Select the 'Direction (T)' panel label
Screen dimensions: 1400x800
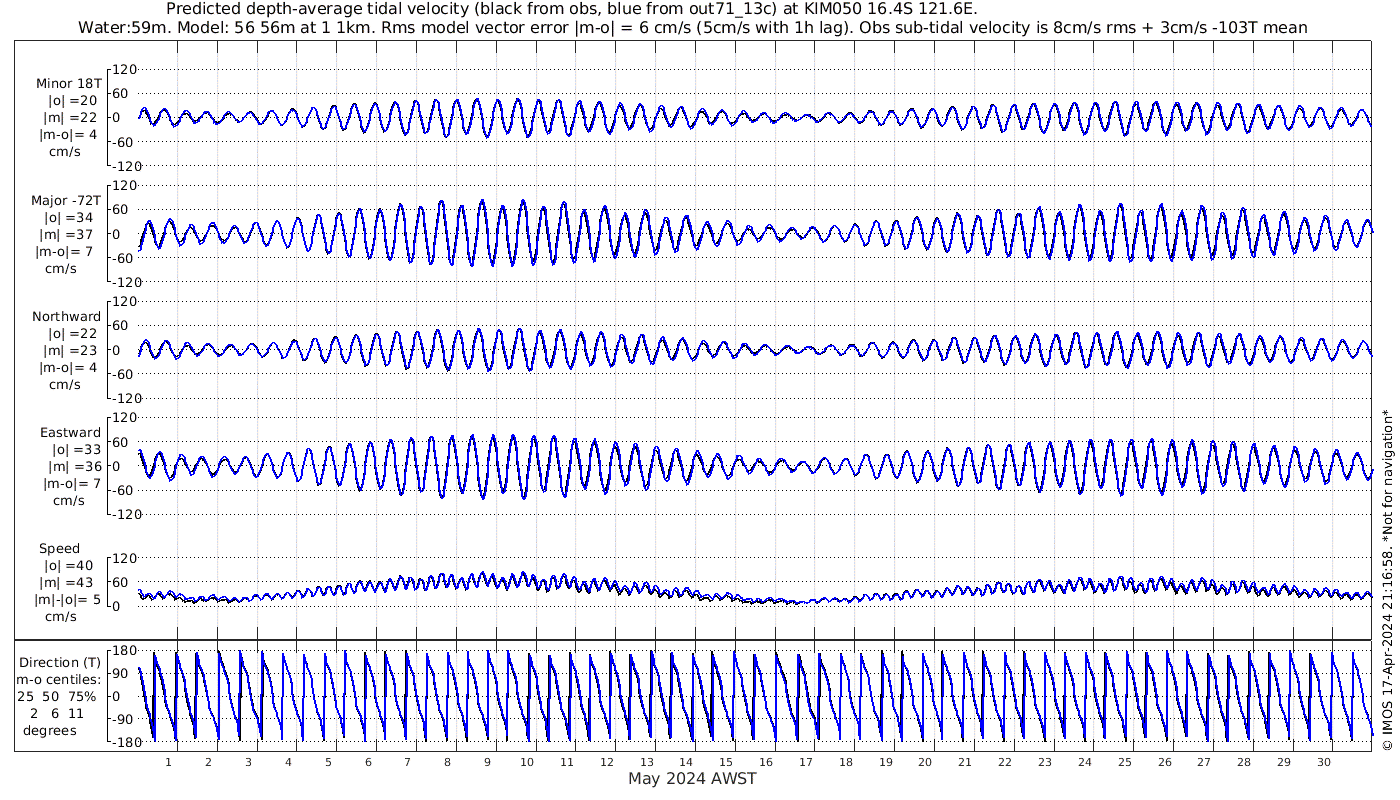[60, 662]
